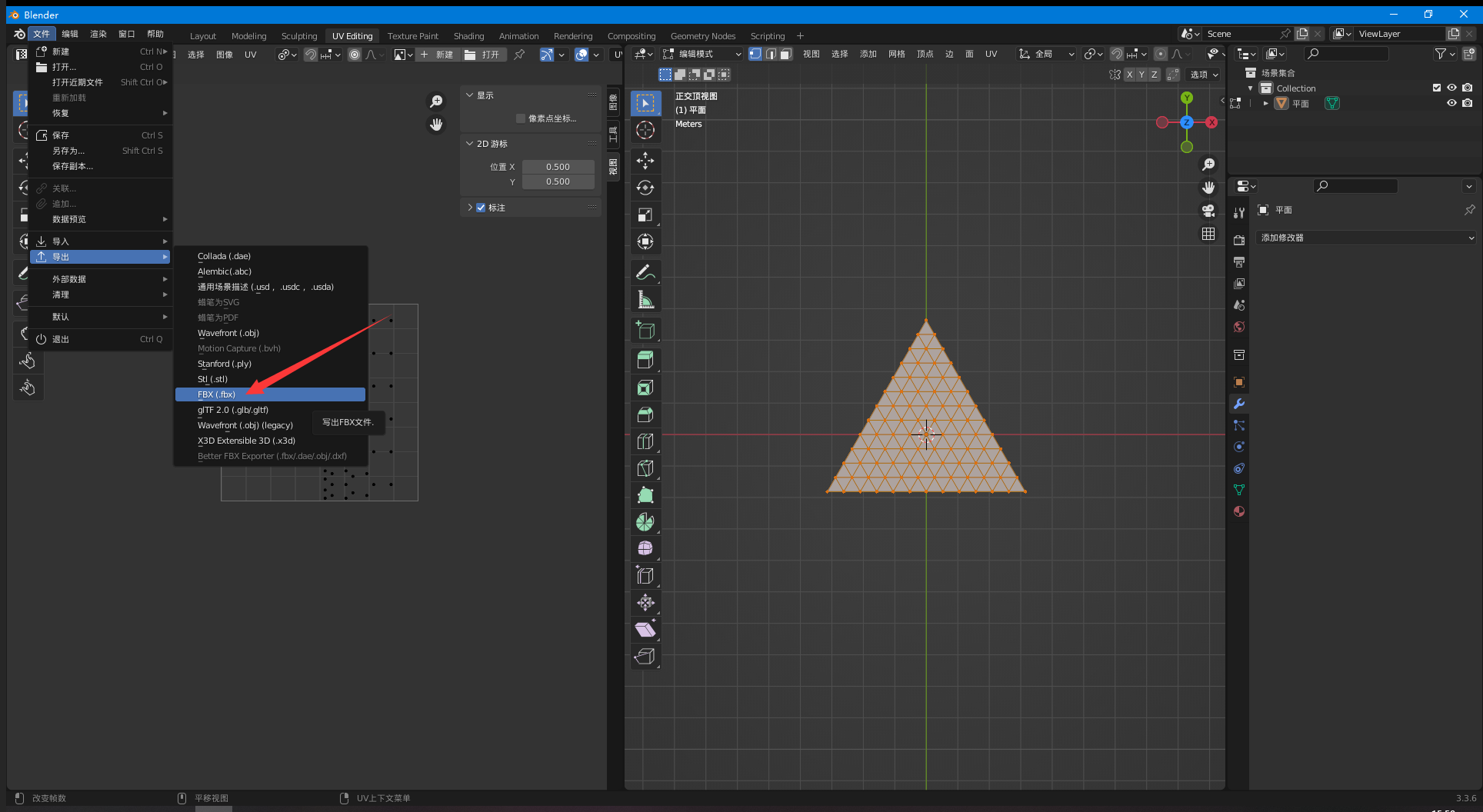The image size is (1483, 812).
Task: Enable the pixel coordinates checkbox
Action: 521,118
